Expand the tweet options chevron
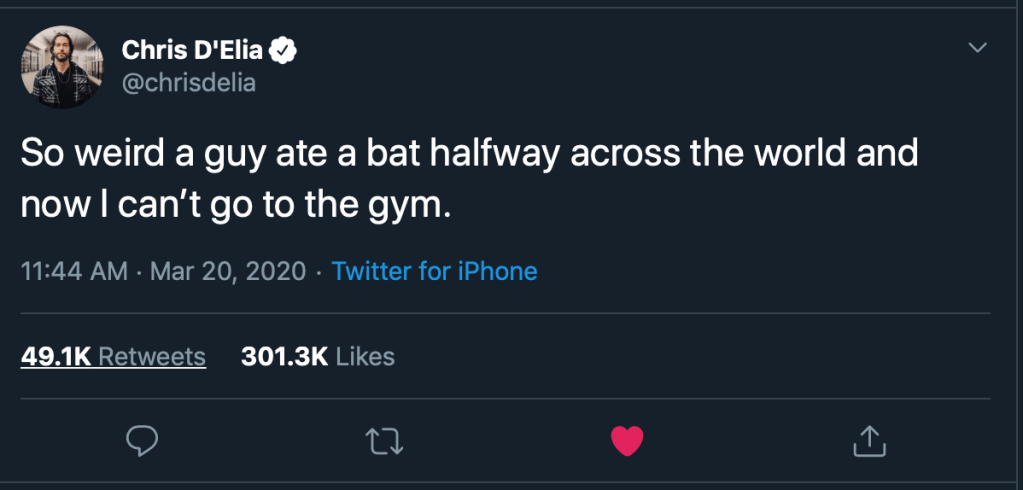This screenshot has height=490, width=1023. [977, 48]
